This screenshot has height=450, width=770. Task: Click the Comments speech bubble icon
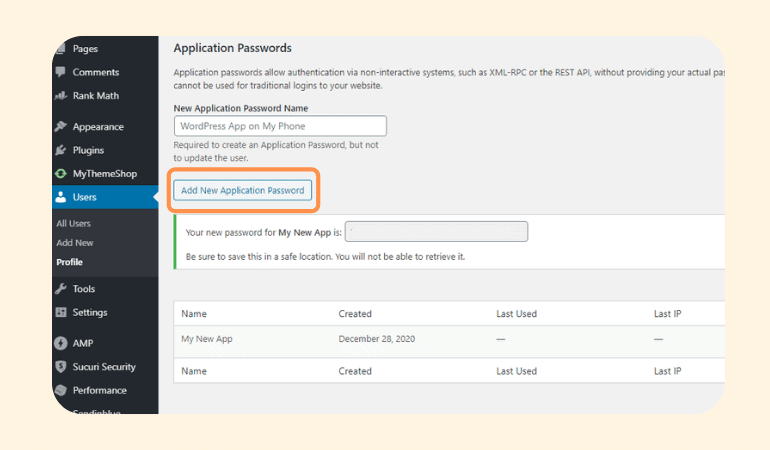pyautogui.click(x=61, y=72)
